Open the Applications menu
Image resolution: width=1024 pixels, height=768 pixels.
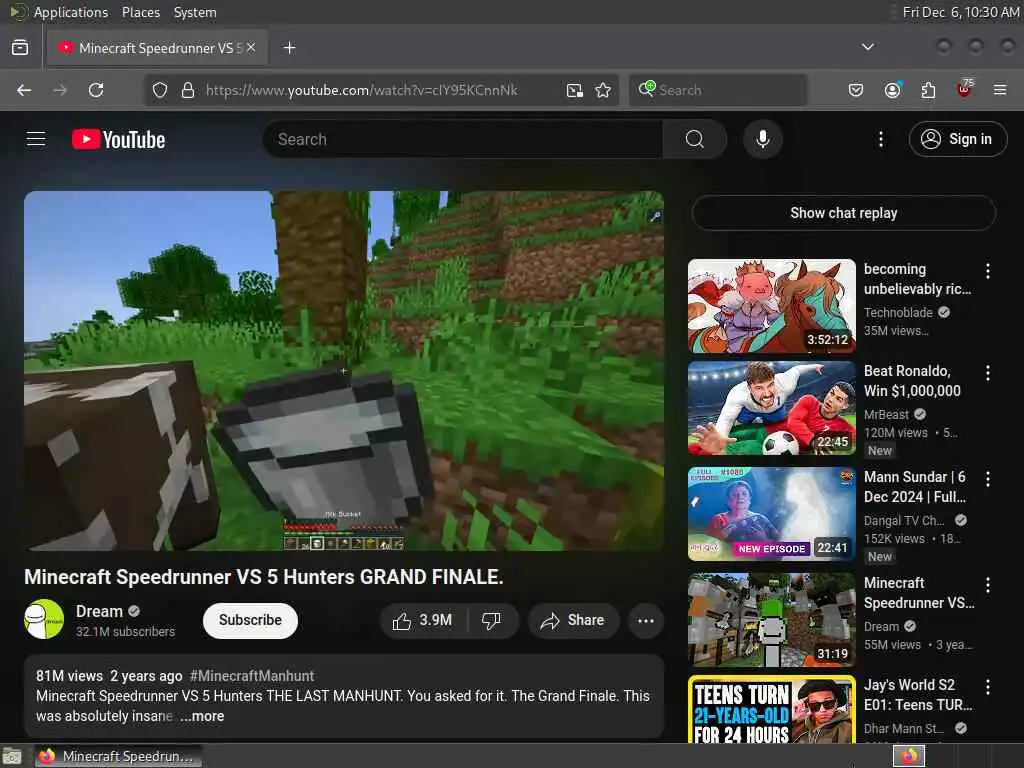click(71, 12)
